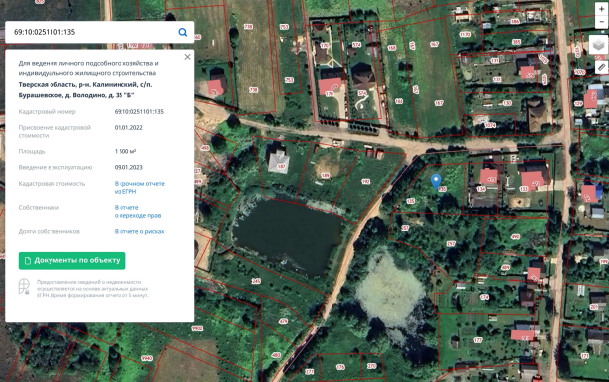
Task: Select parcel 257 on the map
Action: coord(451,243)
